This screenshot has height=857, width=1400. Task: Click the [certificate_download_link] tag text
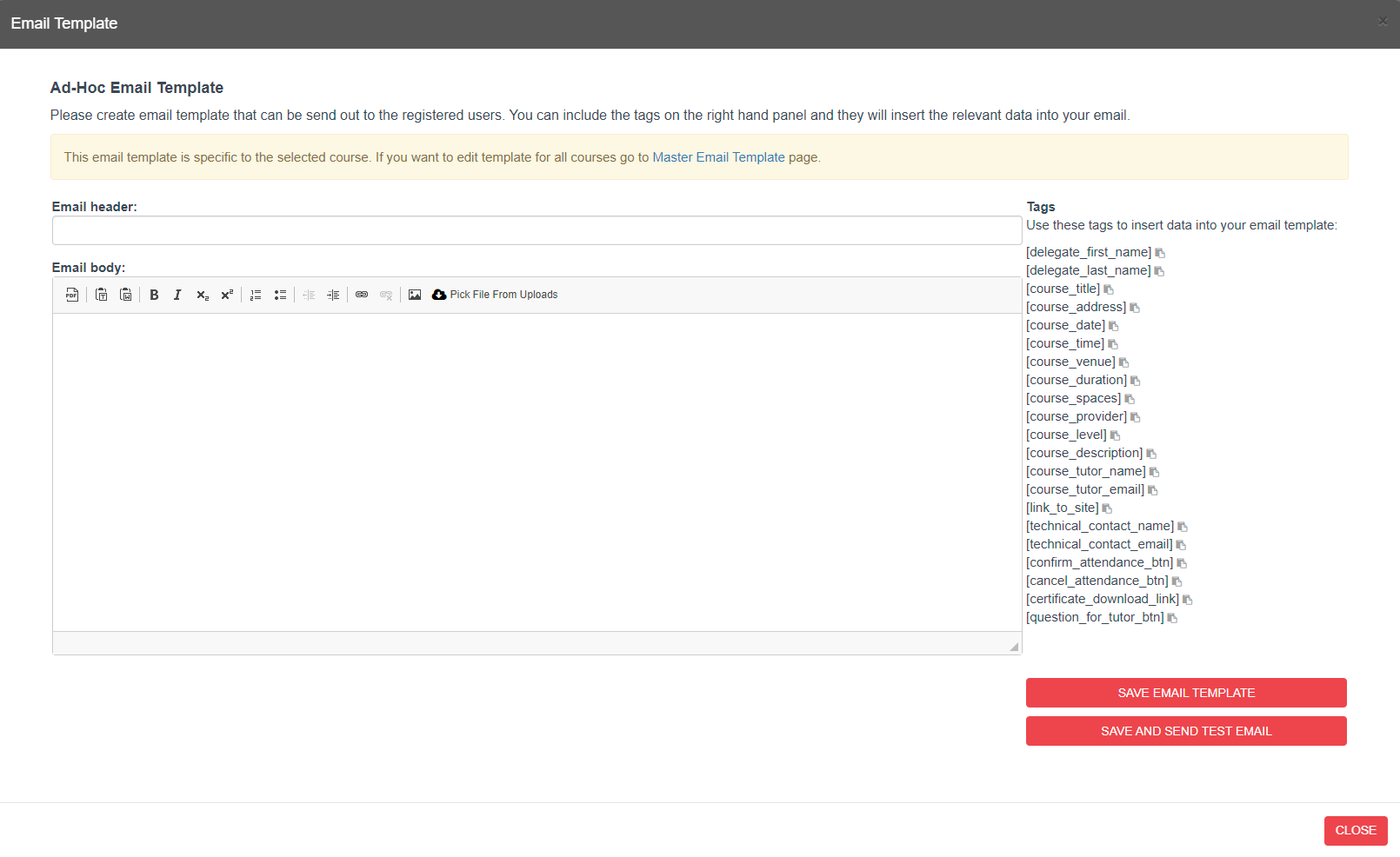point(1103,599)
